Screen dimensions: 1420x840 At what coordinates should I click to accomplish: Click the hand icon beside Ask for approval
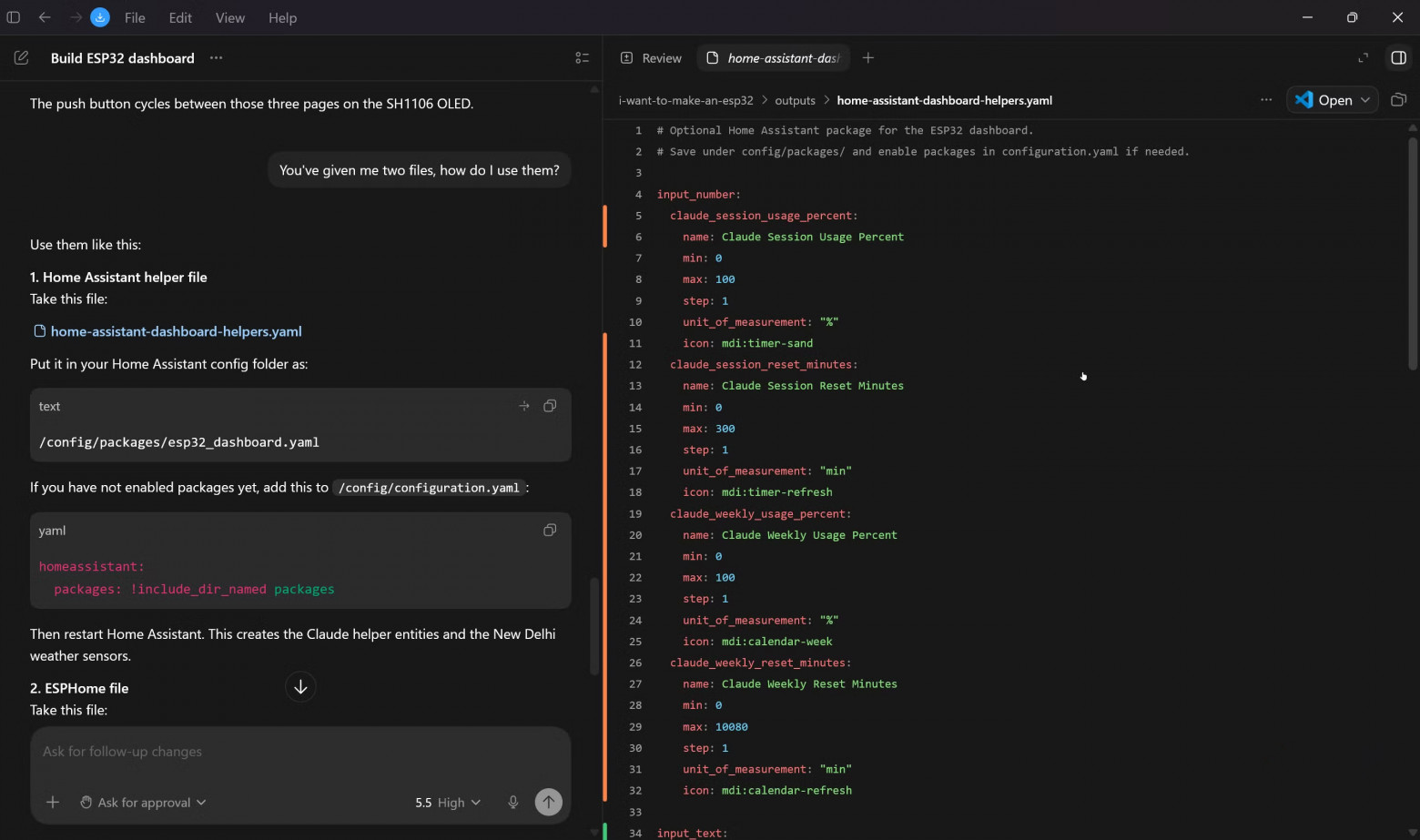click(x=86, y=802)
